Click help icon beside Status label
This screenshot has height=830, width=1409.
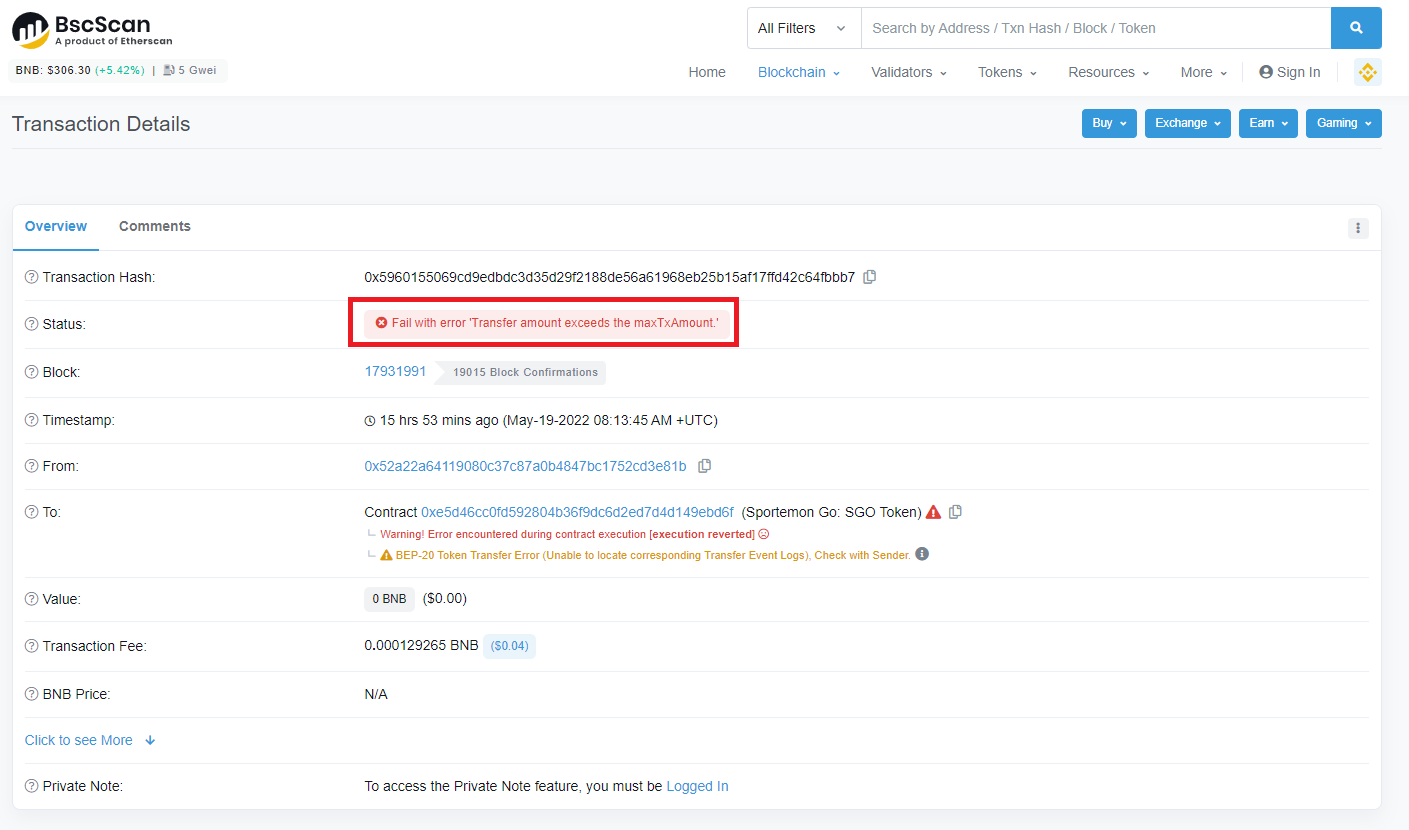click(31, 324)
